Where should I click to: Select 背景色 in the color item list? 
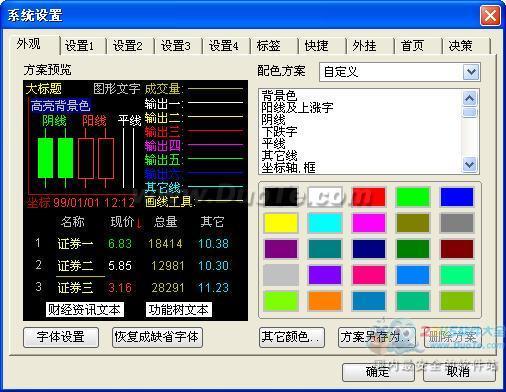(x=279, y=96)
